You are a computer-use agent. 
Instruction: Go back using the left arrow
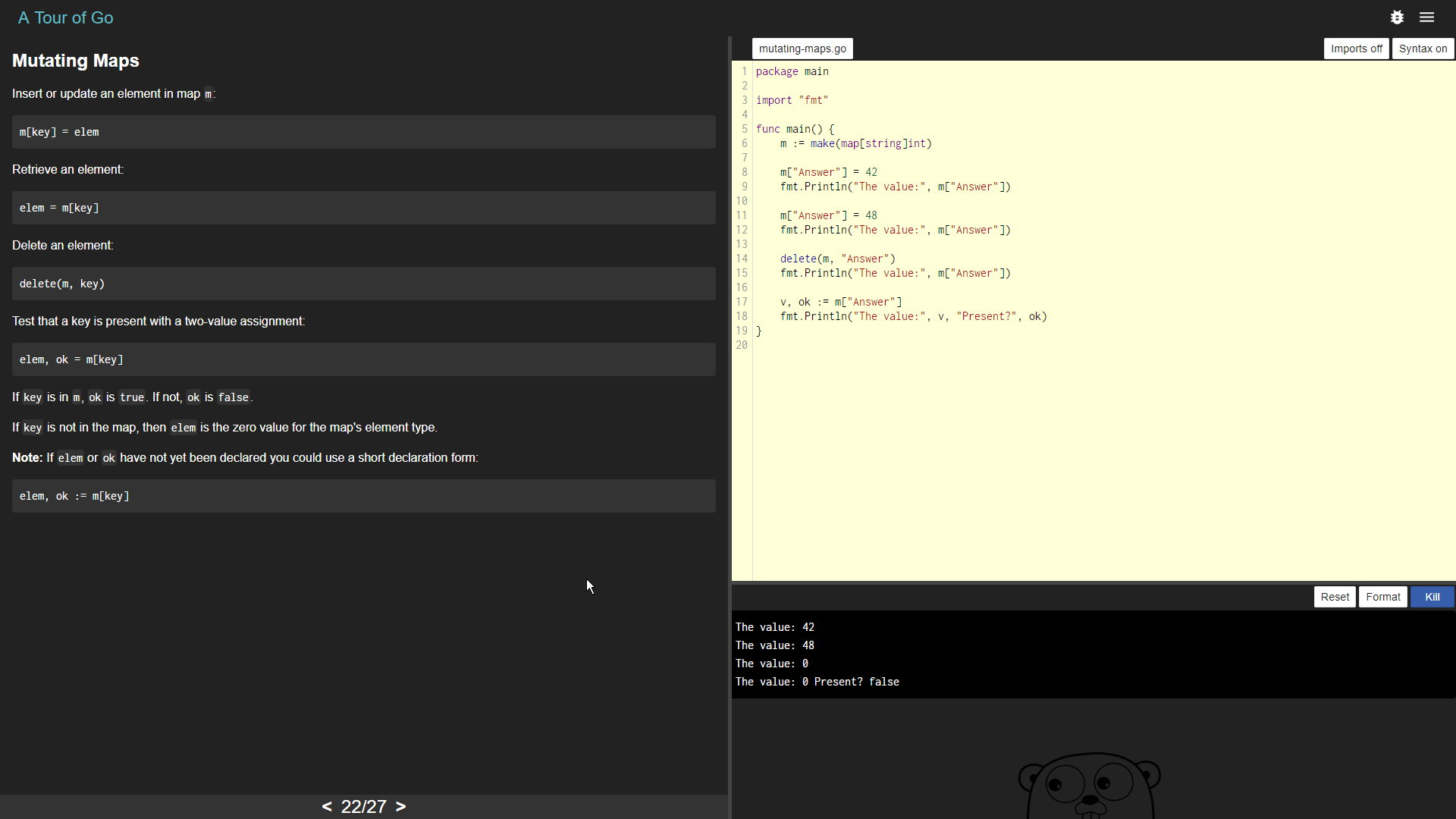pos(327,806)
